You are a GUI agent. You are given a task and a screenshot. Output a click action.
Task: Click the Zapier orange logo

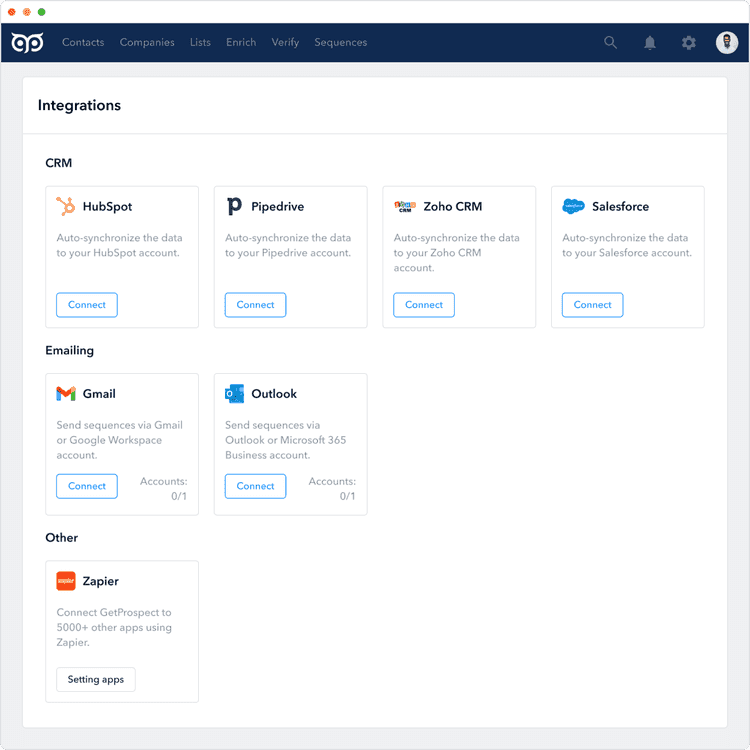coord(66,581)
